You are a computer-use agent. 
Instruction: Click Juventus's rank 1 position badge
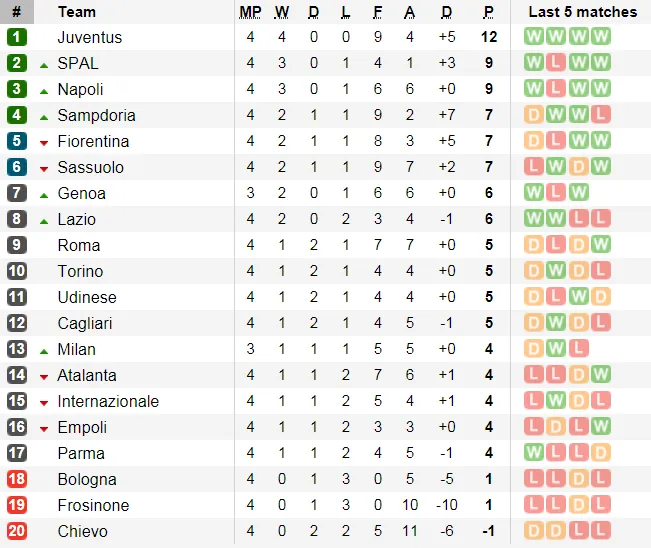point(16,37)
